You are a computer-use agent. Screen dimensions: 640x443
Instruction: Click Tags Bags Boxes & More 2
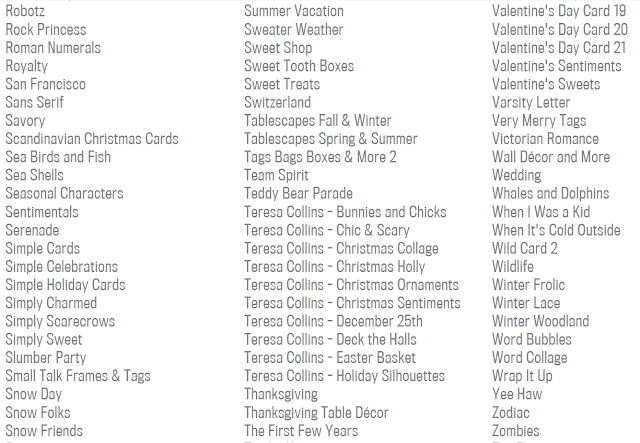pos(321,157)
